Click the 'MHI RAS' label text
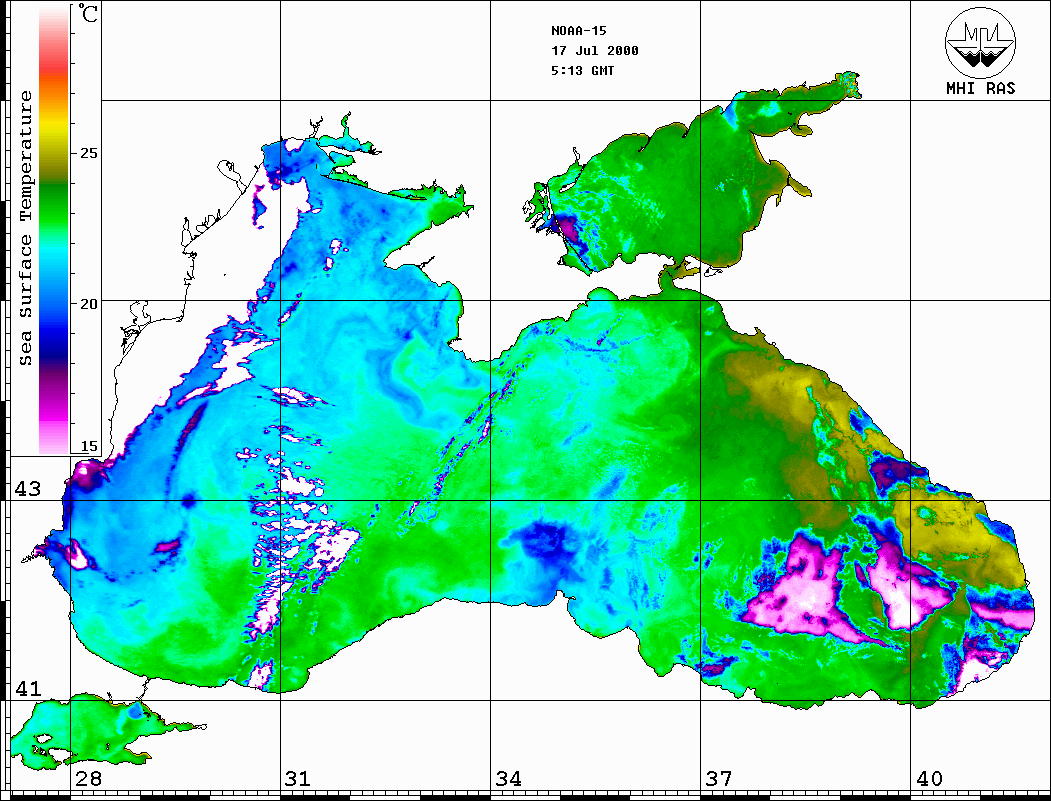The image size is (1051, 801). coord(981,88)
